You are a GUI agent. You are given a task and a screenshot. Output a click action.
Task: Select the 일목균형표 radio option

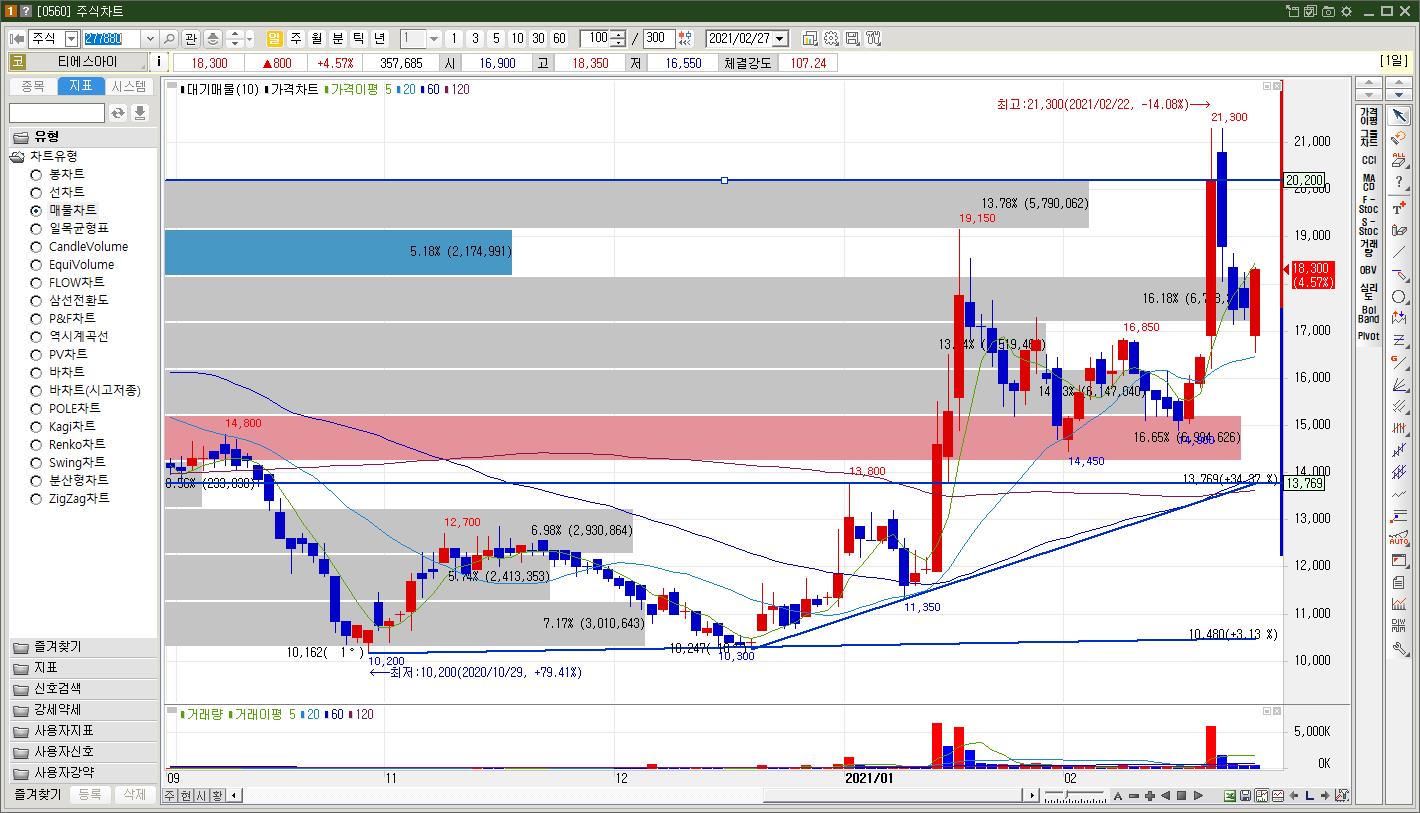[x=36, y=228]
